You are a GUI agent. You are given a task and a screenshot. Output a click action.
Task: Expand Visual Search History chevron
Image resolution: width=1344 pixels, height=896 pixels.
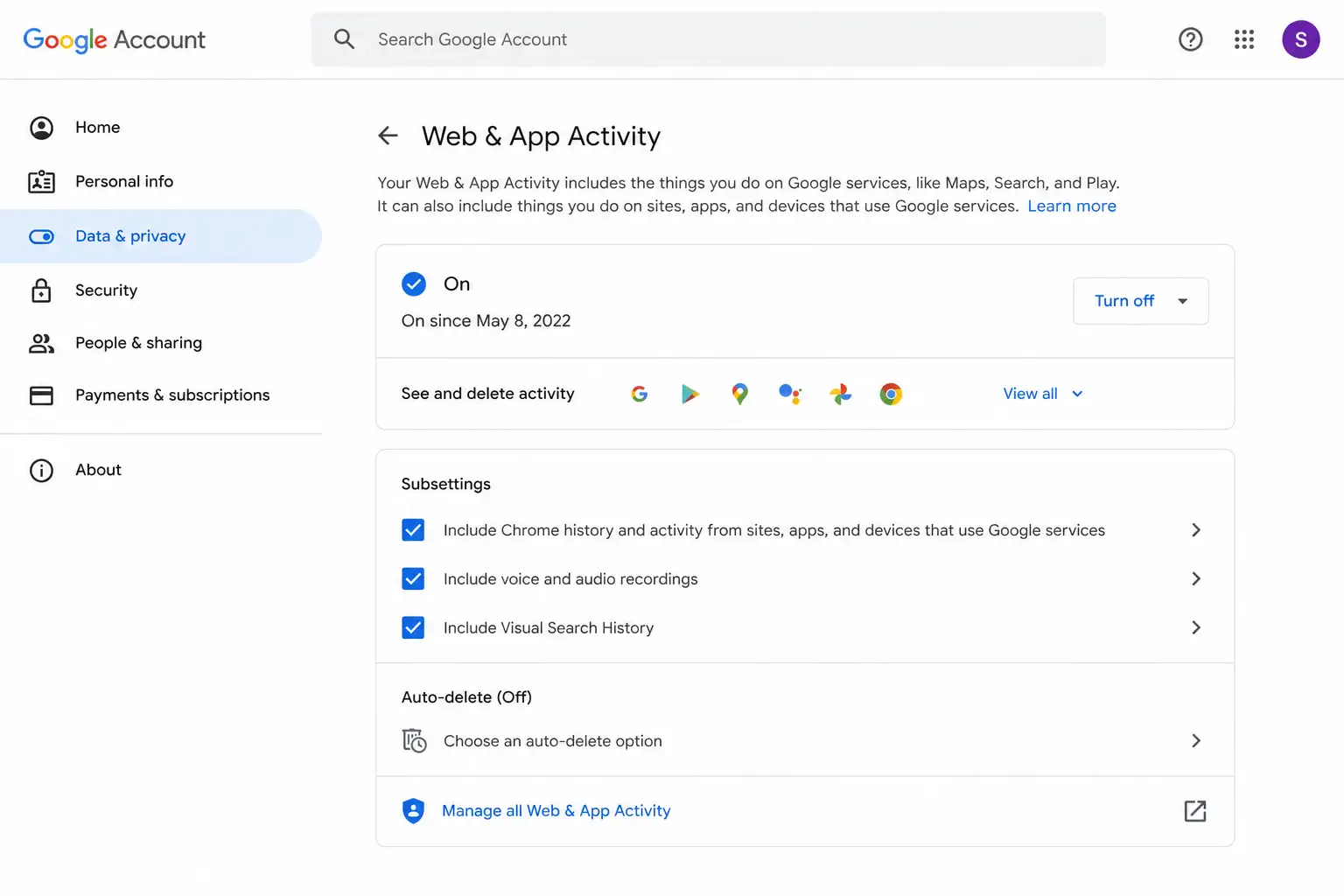(1196, 628)
